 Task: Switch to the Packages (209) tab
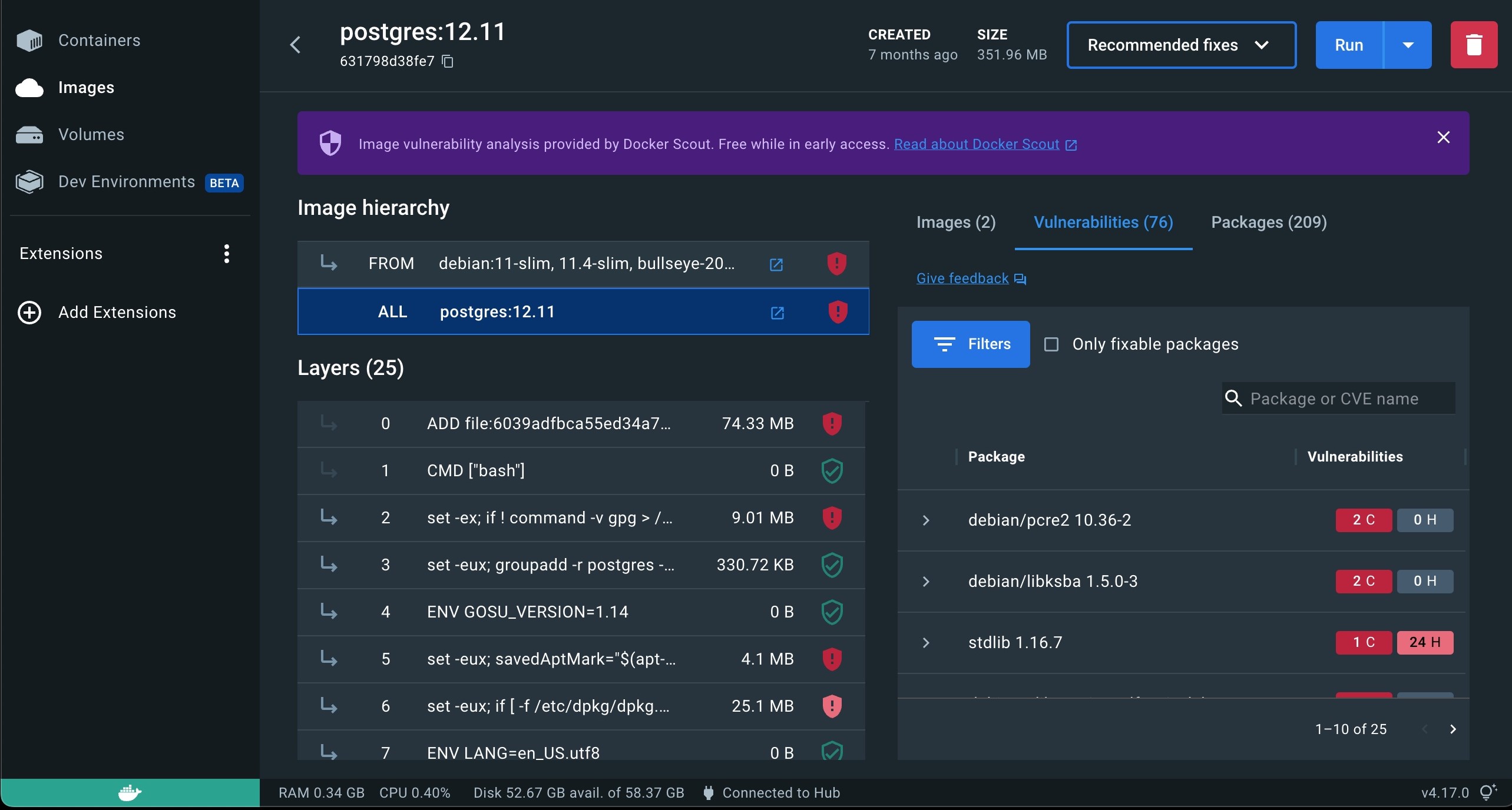tap(1270, 222)
